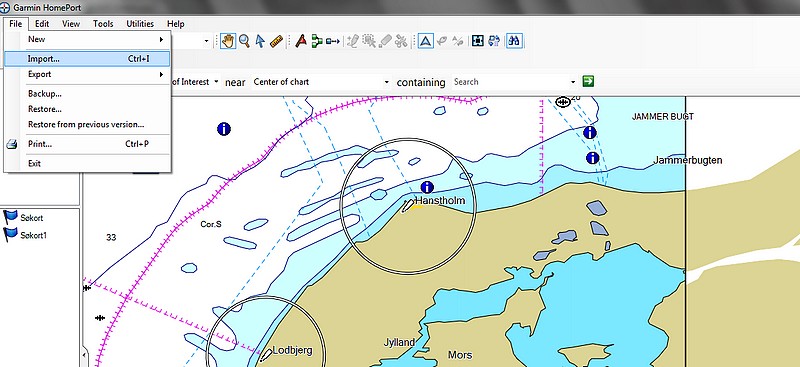Click the green New Route tool
The width and height of the screenshot is (800, 367).
pyautogui.click(x=317, y=41)
